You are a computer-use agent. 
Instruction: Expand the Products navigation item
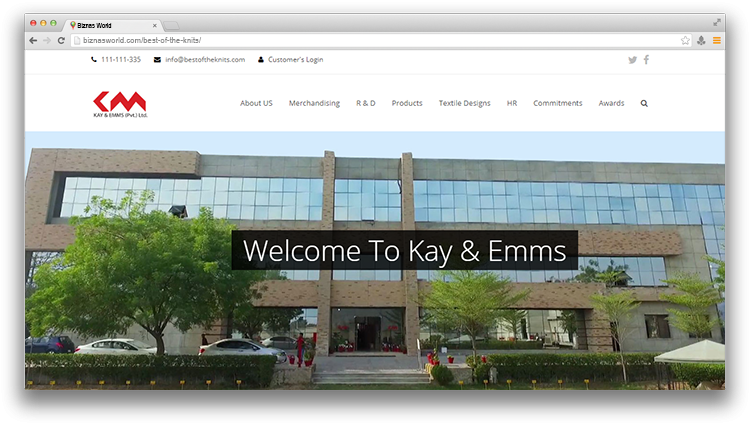point(407,103)
